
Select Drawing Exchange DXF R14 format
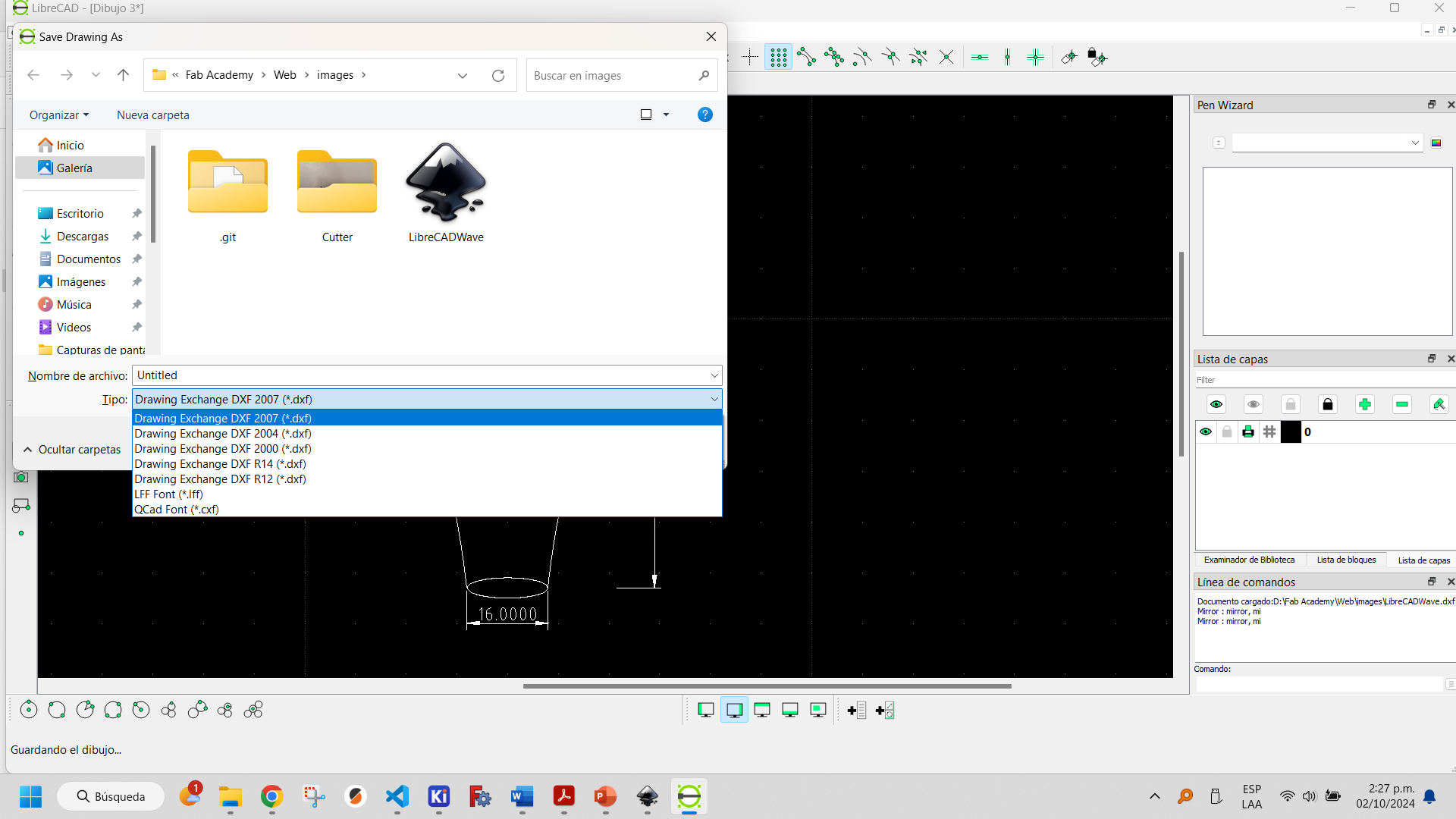click(x=427, y=464)
